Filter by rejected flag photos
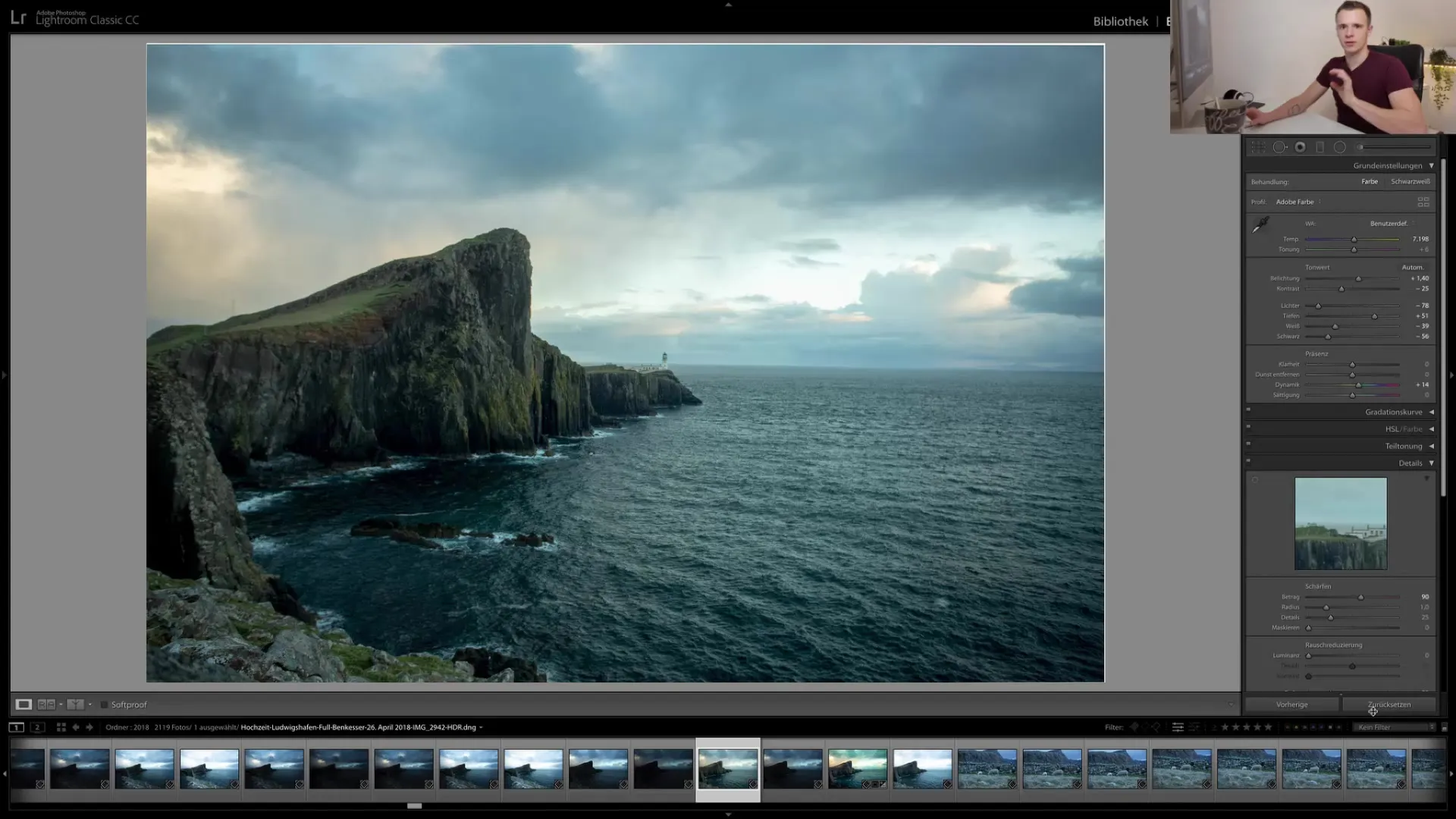 coord(1156,727)
